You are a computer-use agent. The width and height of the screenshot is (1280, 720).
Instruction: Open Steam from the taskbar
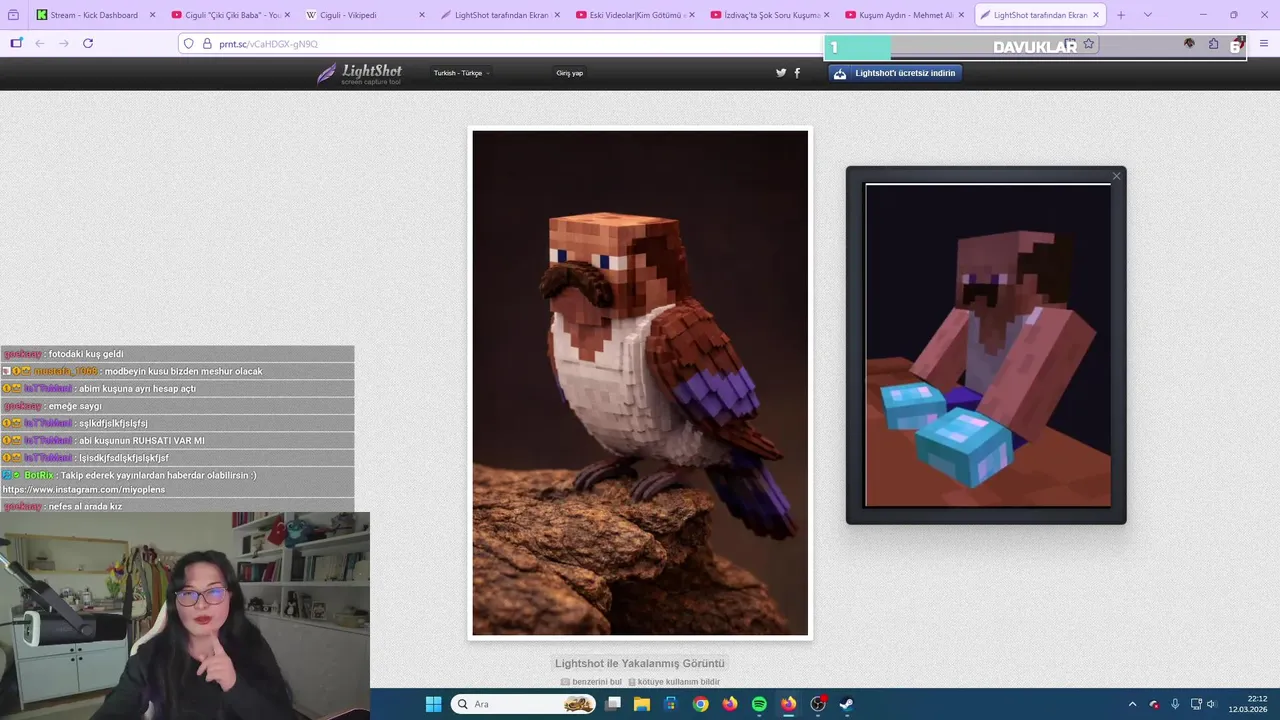847,704
